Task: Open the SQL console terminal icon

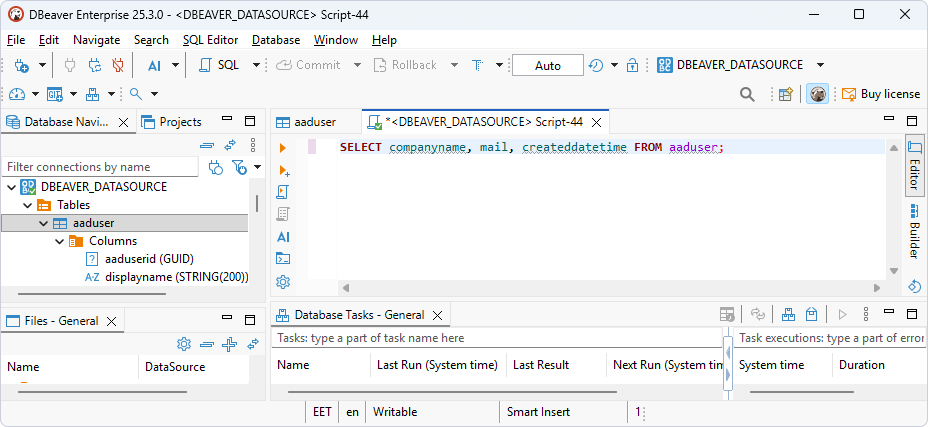Action: (283, 259)
